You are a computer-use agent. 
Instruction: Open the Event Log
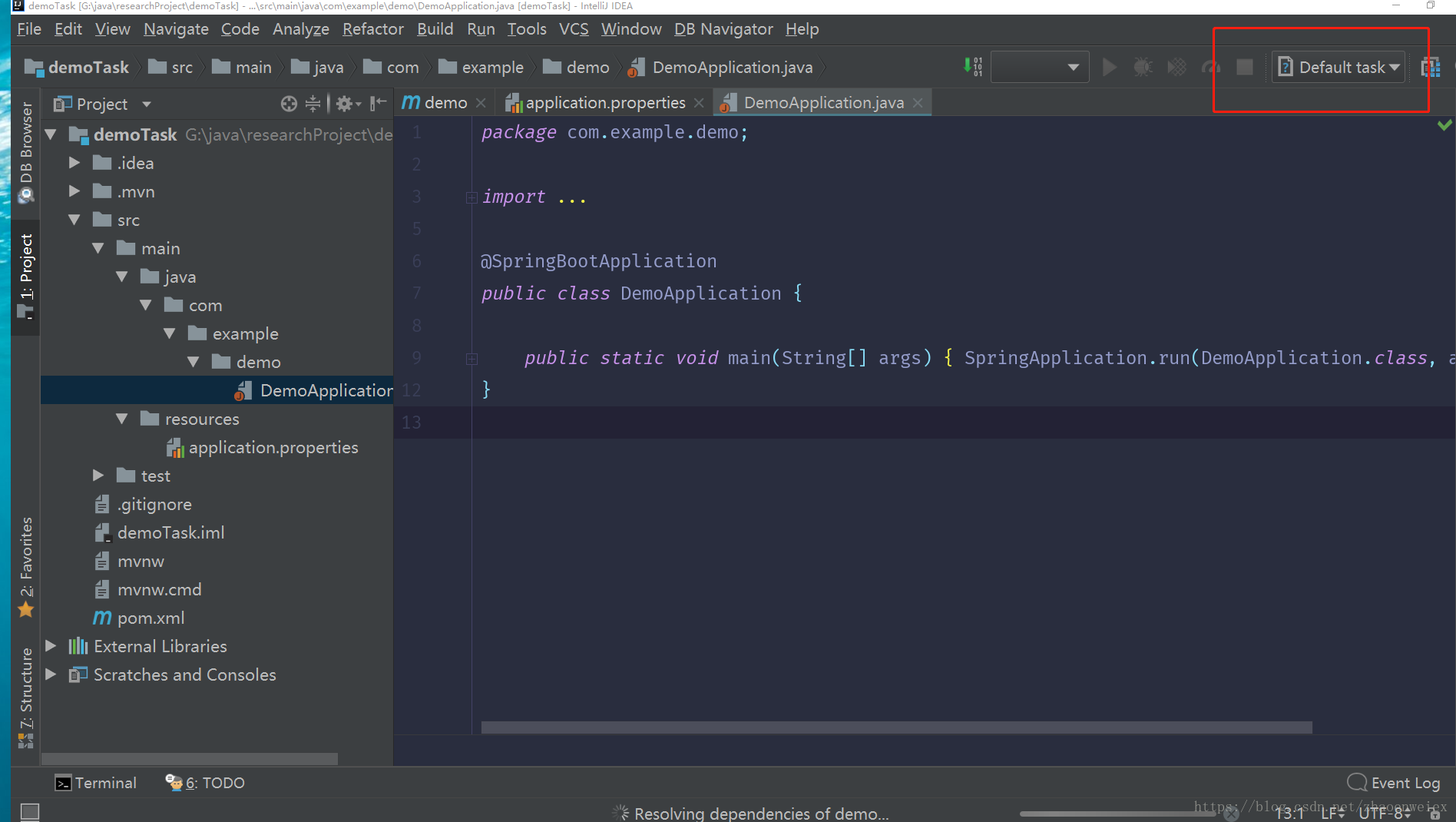click(1394, 783)
